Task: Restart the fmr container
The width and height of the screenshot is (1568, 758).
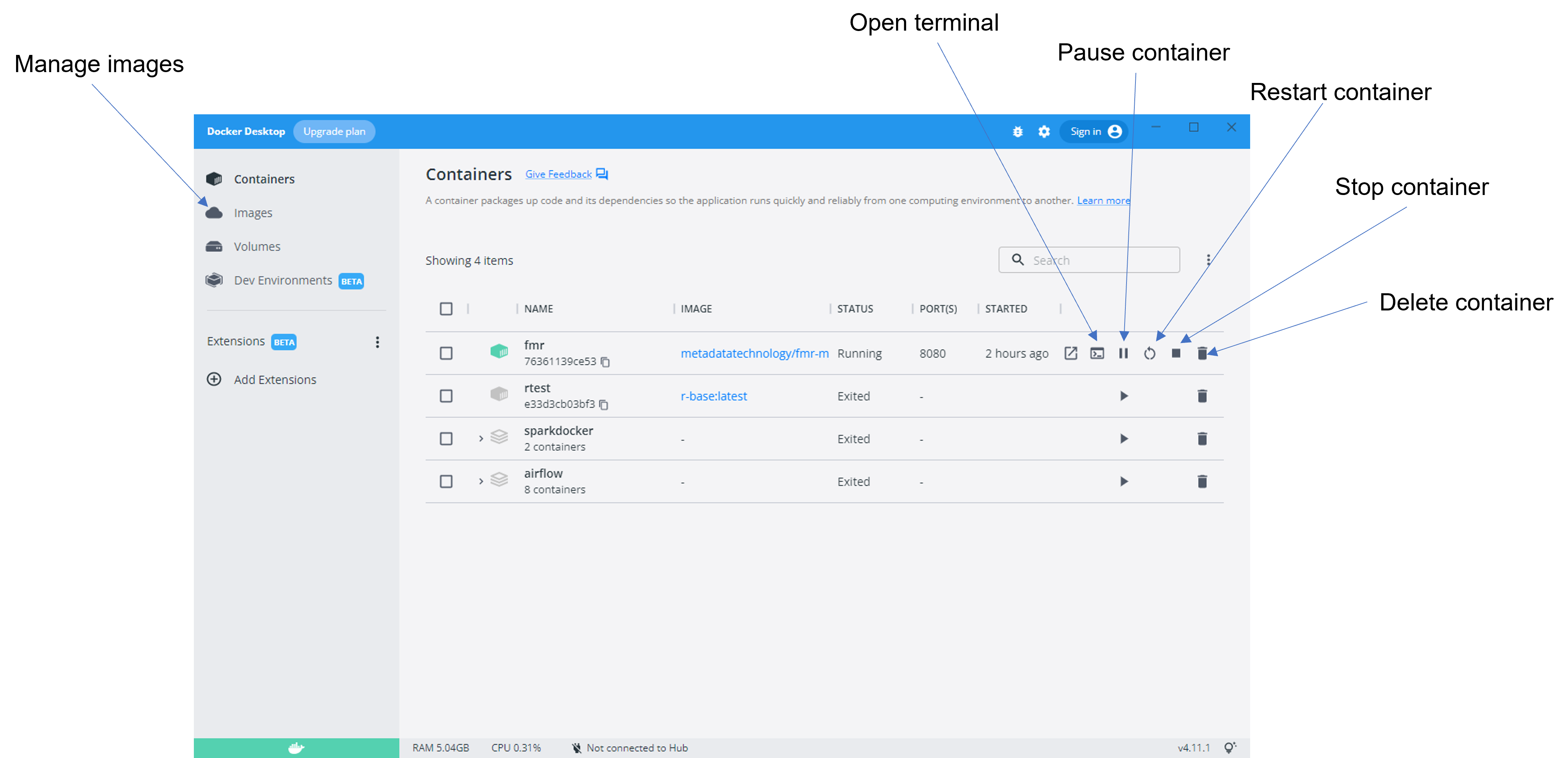Action: tap(1149, 353)
